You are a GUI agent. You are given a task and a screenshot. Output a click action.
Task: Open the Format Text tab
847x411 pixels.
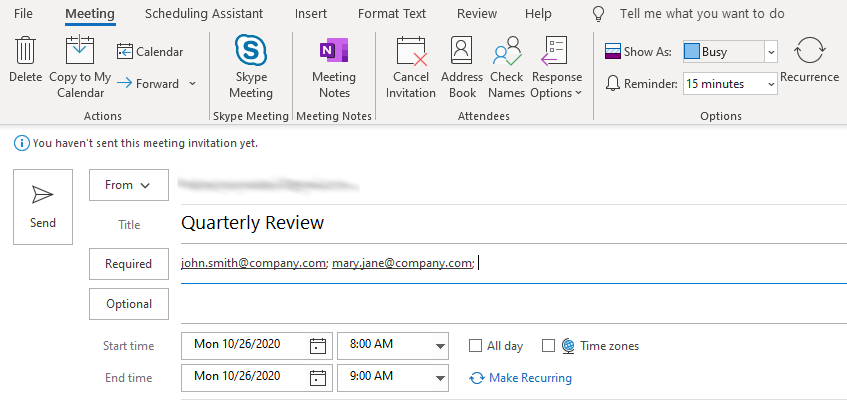392,14
